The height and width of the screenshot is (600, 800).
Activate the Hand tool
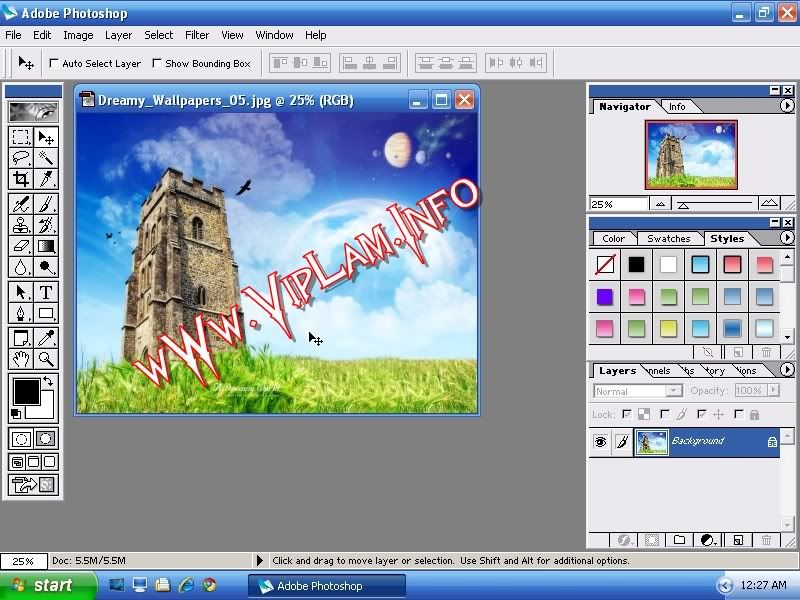point(21,359)
